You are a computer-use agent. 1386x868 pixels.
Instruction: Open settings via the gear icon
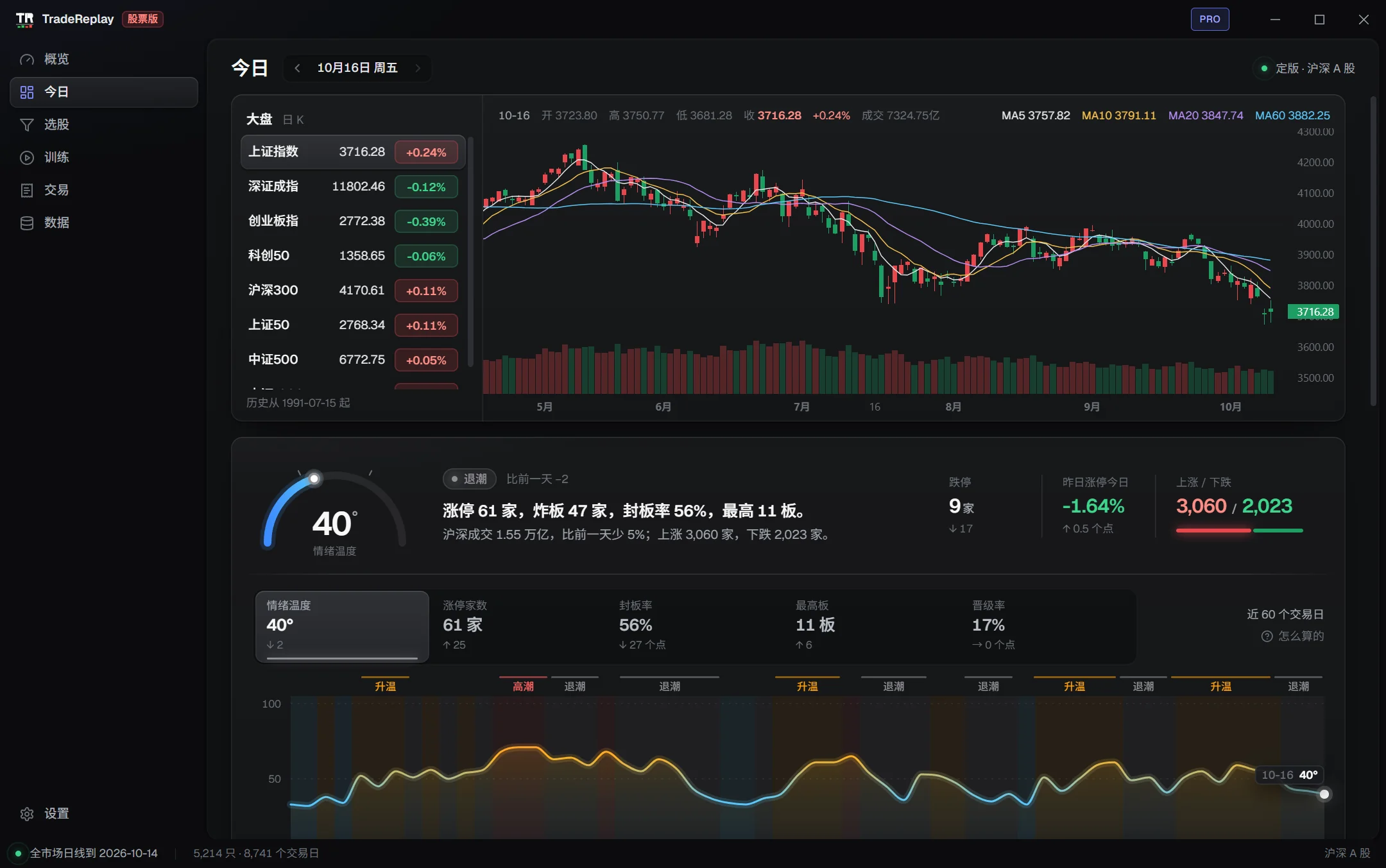pyautogui.click(x=27, y=813)
